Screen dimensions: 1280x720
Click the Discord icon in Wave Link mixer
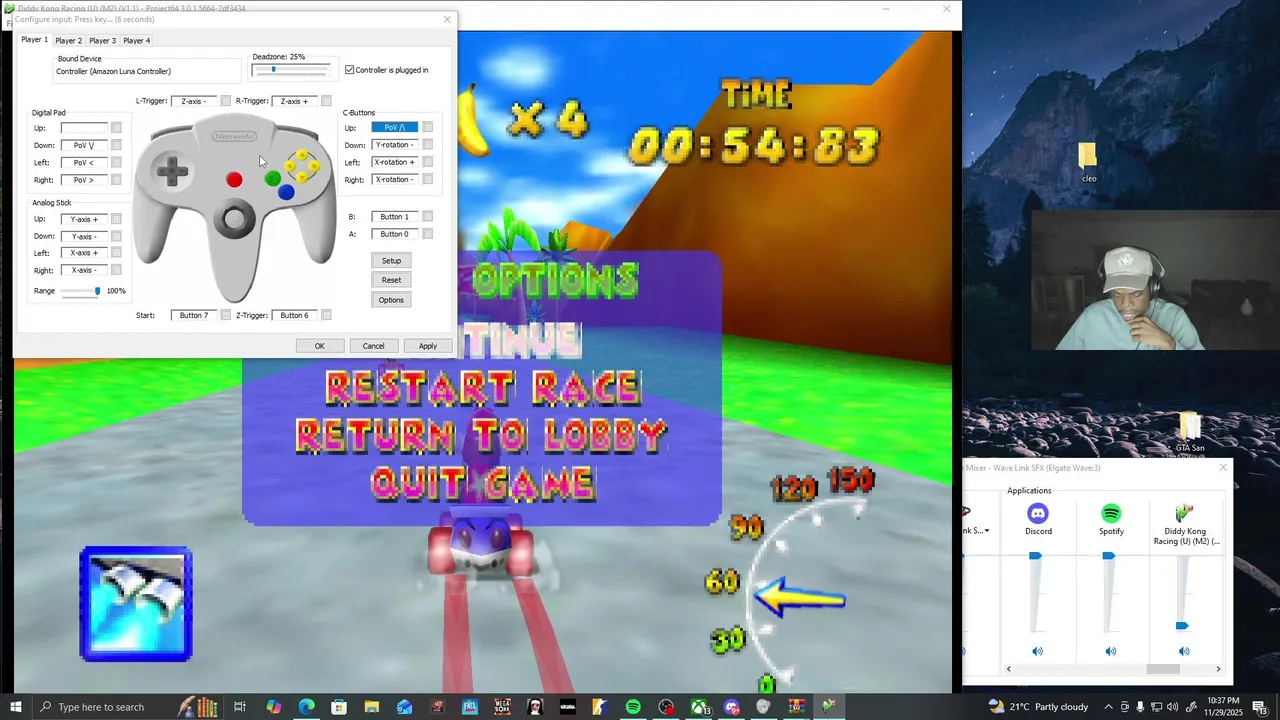pos(1038,513)
